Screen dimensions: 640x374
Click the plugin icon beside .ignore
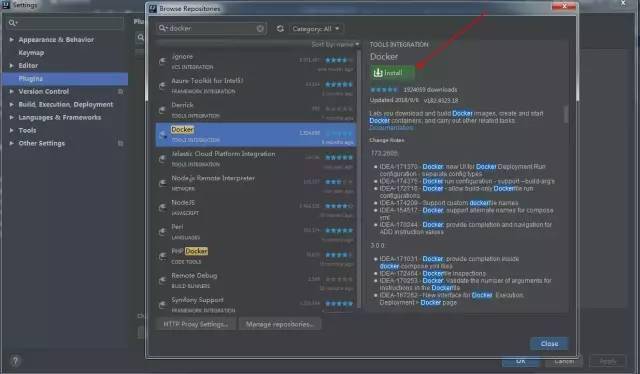[x=162, y=62]
